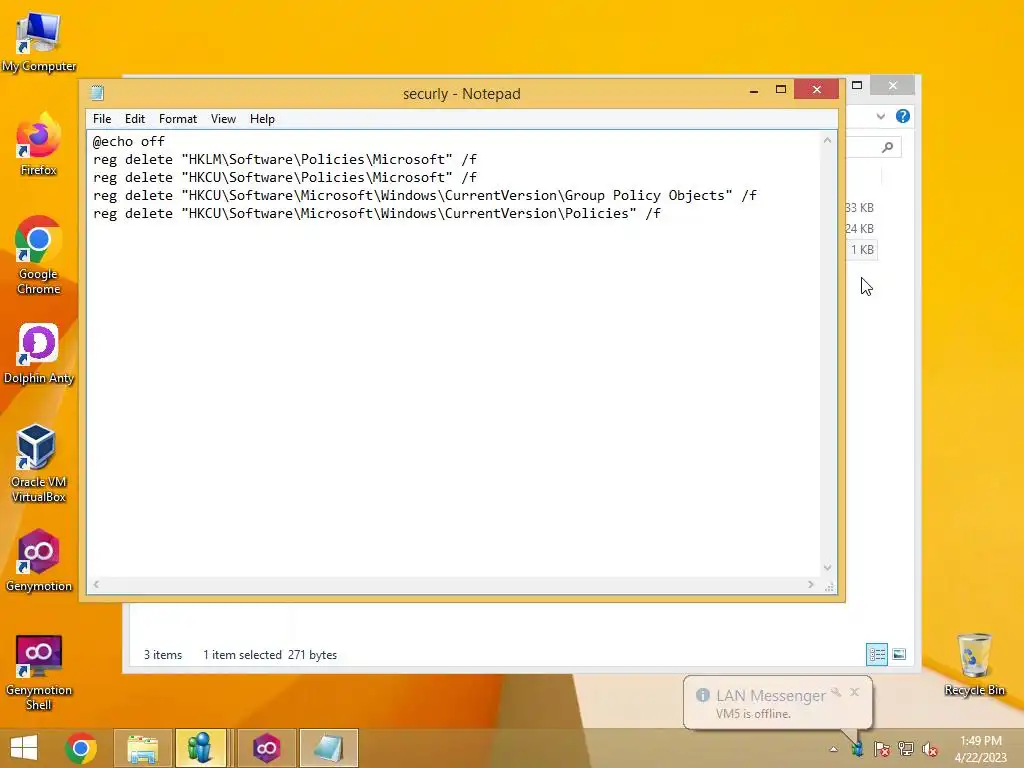The height and width of the screenshot is (768, 1024).
Task: Open Chrome from the taskbar
Action: pyautogui.click(x=81, y=748)
